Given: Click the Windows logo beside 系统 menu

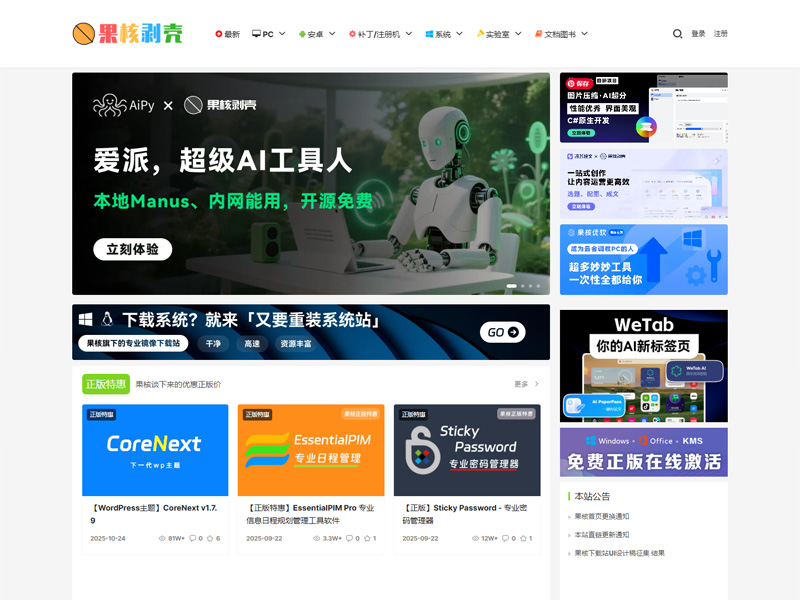Looking at the screenshot, I should point(428,33).
